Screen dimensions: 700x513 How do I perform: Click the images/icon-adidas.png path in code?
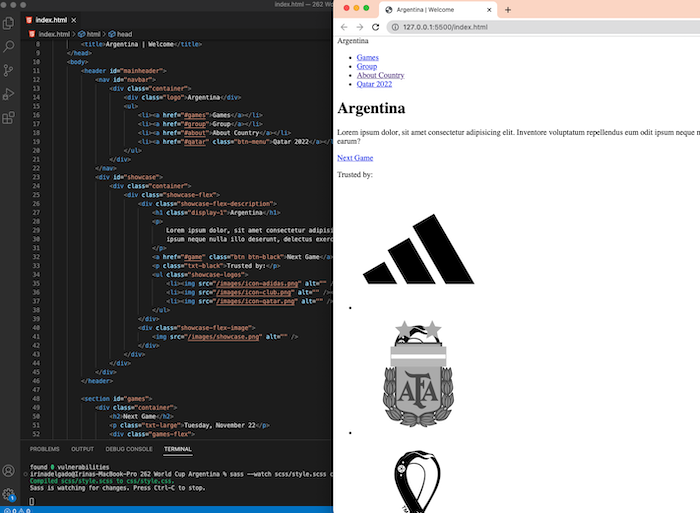click(x=258, y=284)
